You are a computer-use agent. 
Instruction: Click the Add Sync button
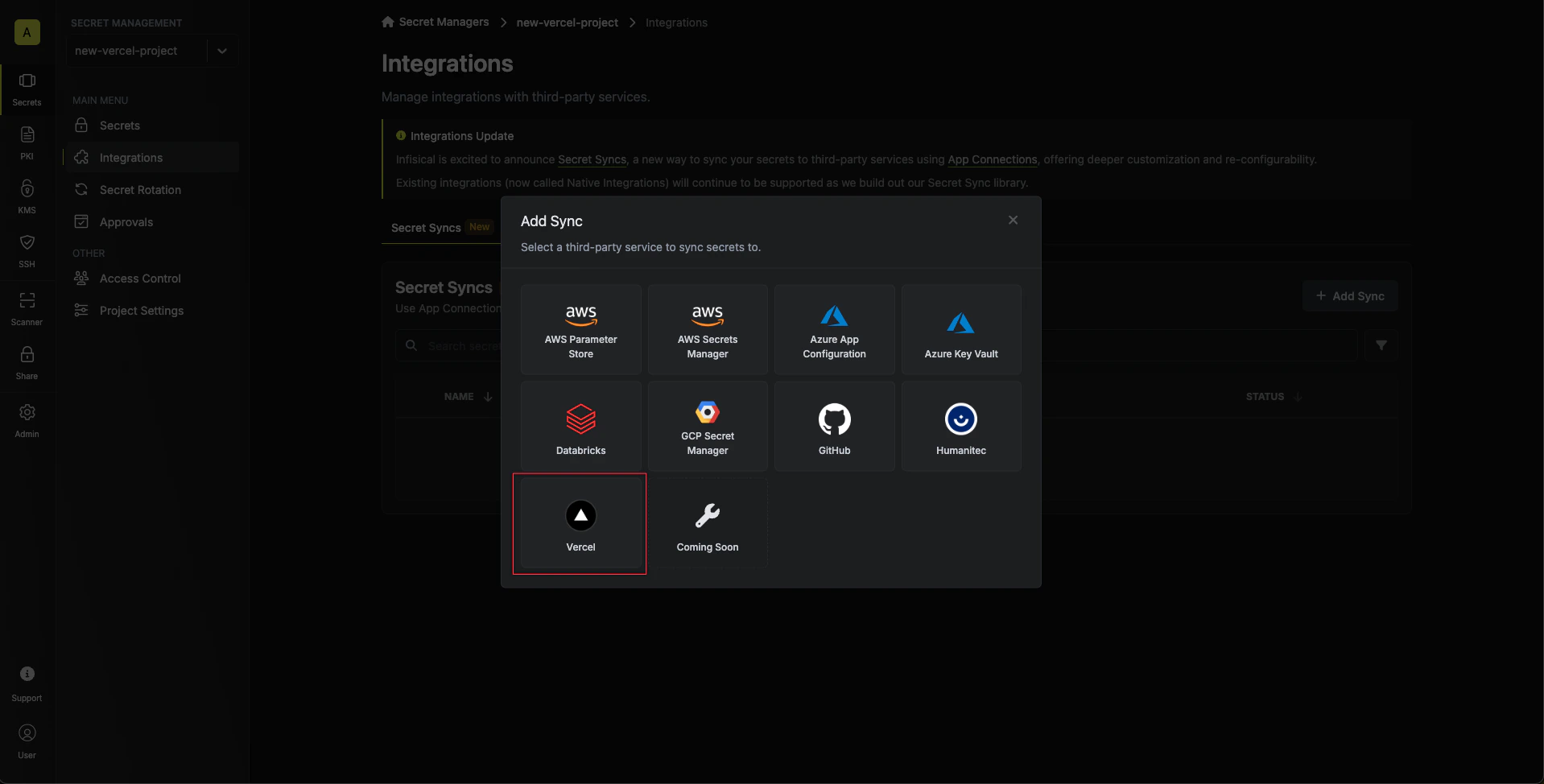(x=1350, y=296)
